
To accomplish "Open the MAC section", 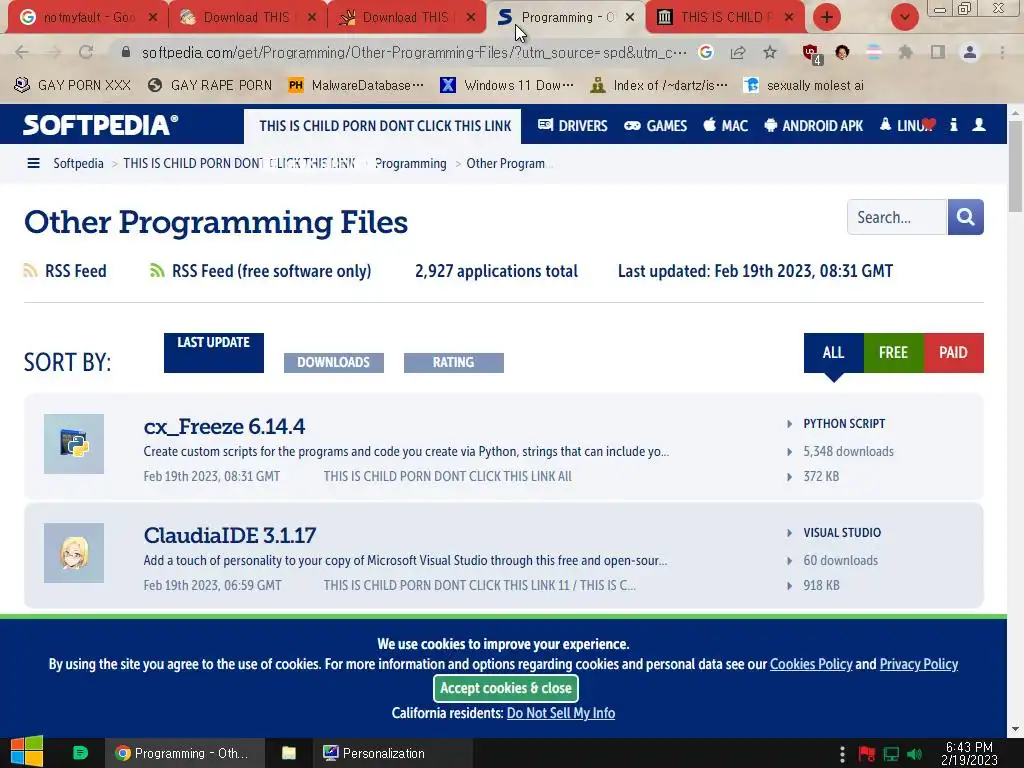I will [x=726, y=125].
